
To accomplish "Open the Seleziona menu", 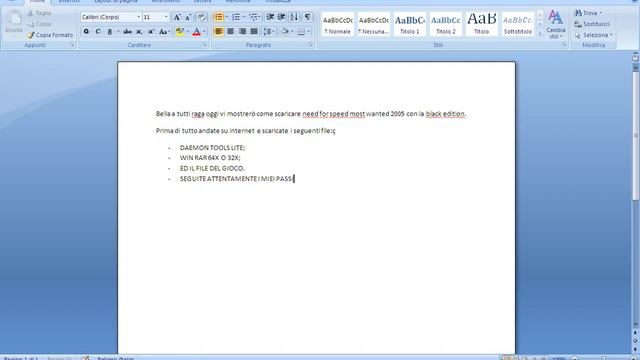I will click(593, 35).
